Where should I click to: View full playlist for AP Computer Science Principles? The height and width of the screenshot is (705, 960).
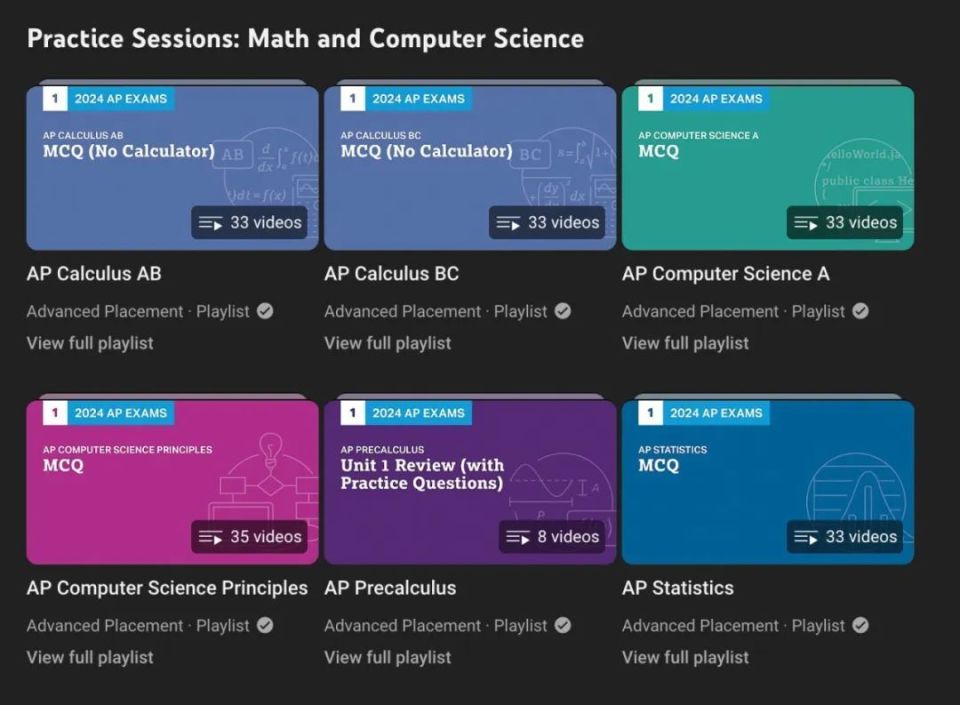click(90, 657)
